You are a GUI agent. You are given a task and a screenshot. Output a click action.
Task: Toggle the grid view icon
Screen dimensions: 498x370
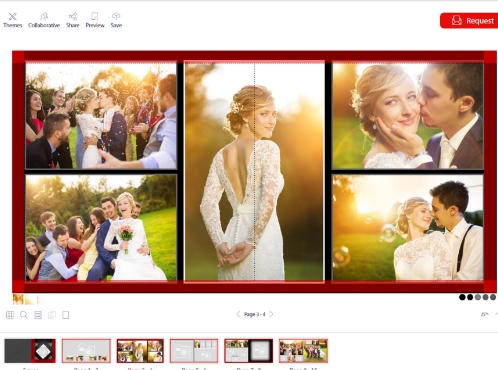point(10,315)
